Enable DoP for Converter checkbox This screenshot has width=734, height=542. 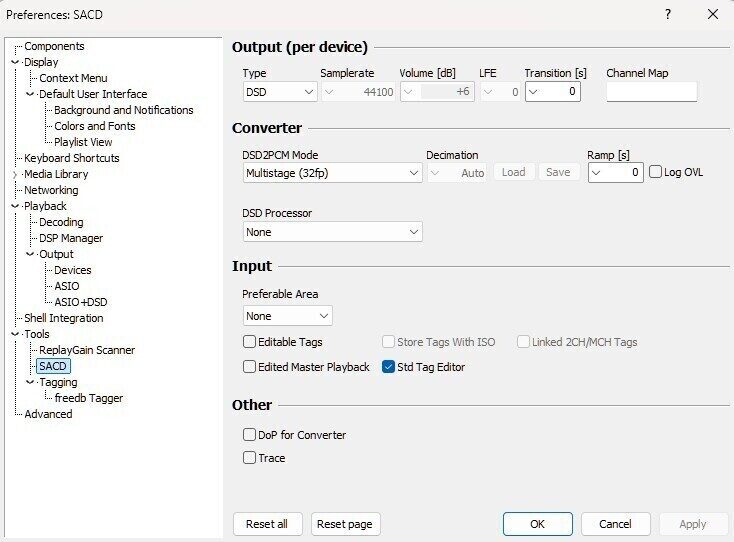(x=250, y=435)
